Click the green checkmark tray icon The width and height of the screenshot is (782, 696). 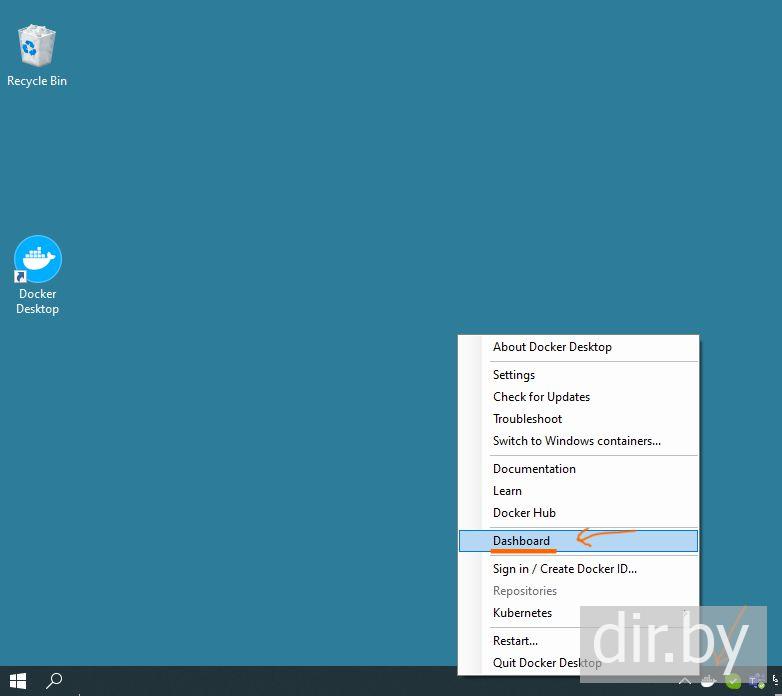tap(733, 681)
